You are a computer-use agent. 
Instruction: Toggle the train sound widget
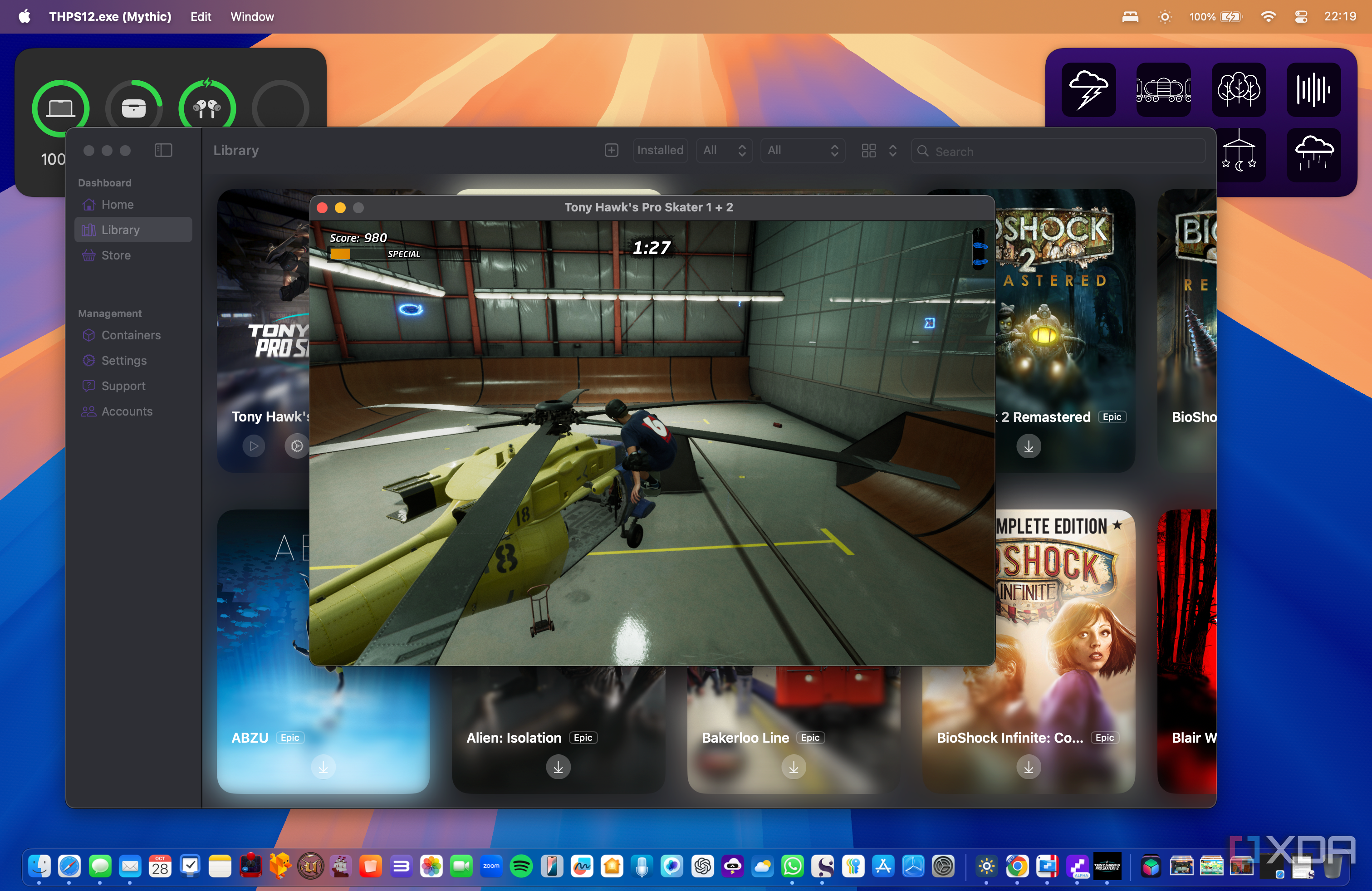tap(1163, 89)
